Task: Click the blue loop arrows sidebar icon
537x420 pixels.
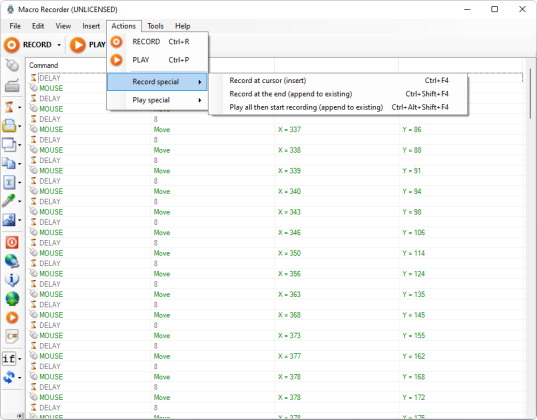Action: [9, 377]
